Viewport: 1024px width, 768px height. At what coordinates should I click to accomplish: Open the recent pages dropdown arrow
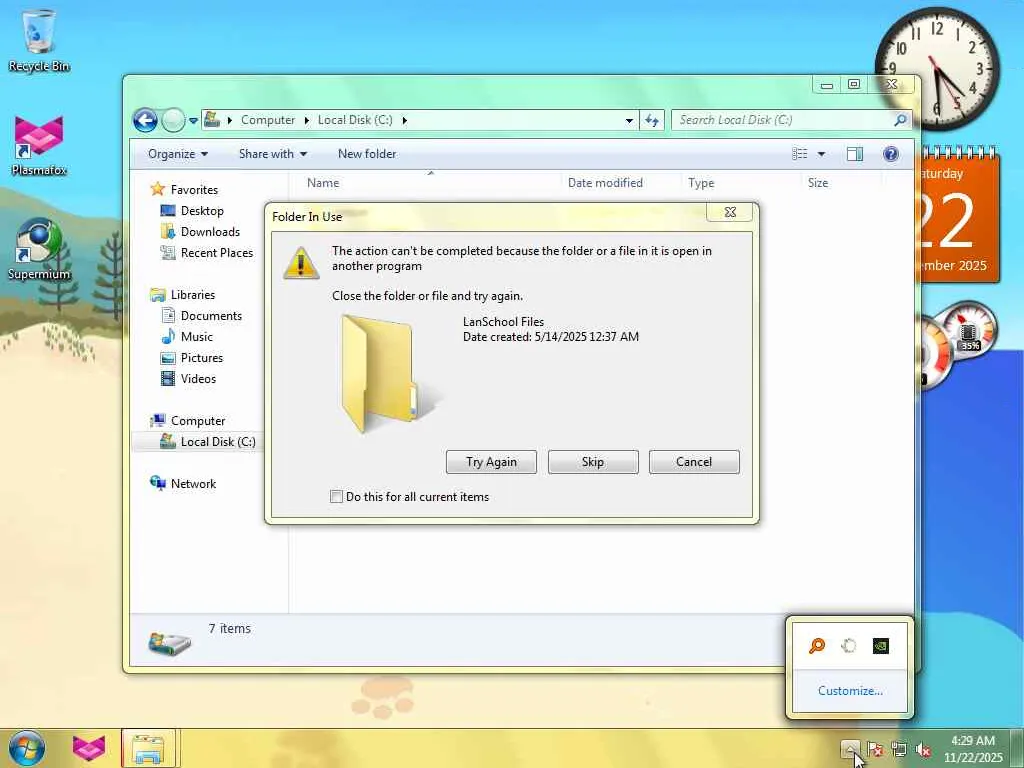[x=193, y=121]
